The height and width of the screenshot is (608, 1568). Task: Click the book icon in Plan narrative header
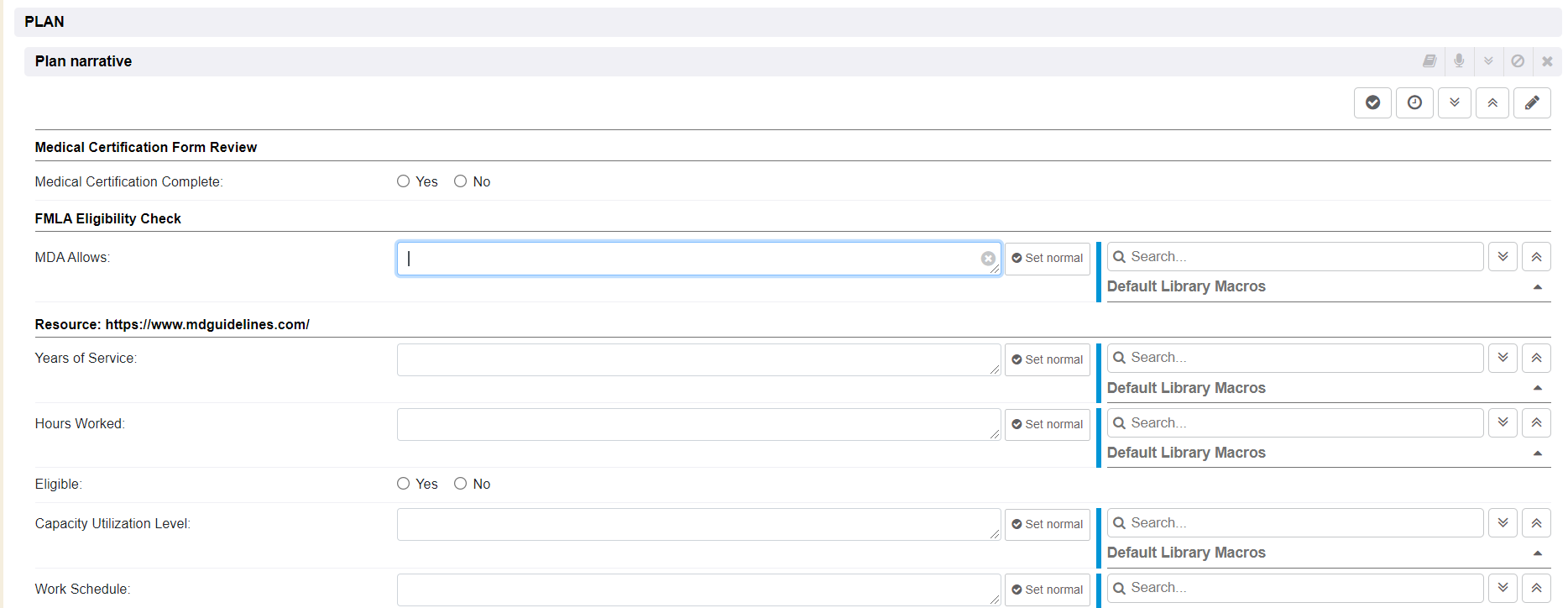(x=1429, y=61)
